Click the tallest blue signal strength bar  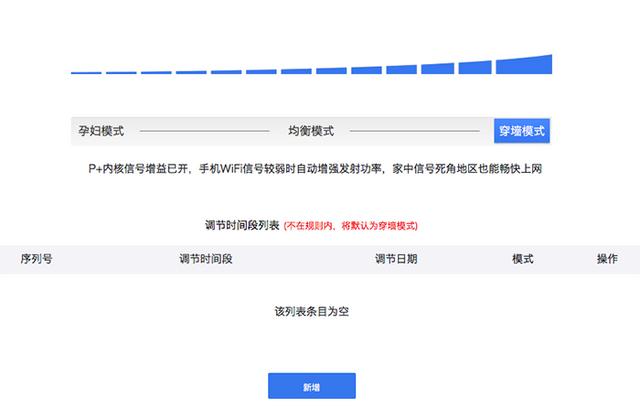[x=524, y=64]
